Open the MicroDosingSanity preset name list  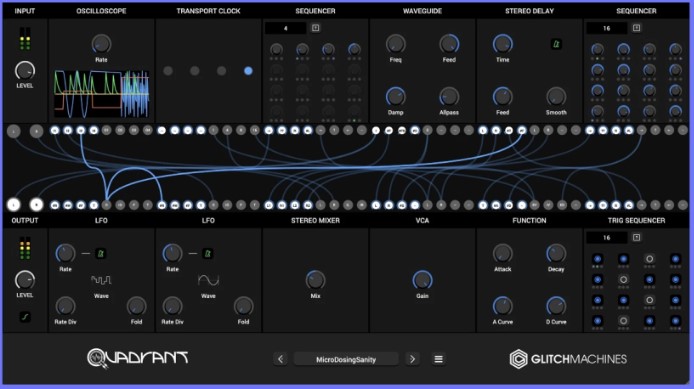click(x=346, y=359)
